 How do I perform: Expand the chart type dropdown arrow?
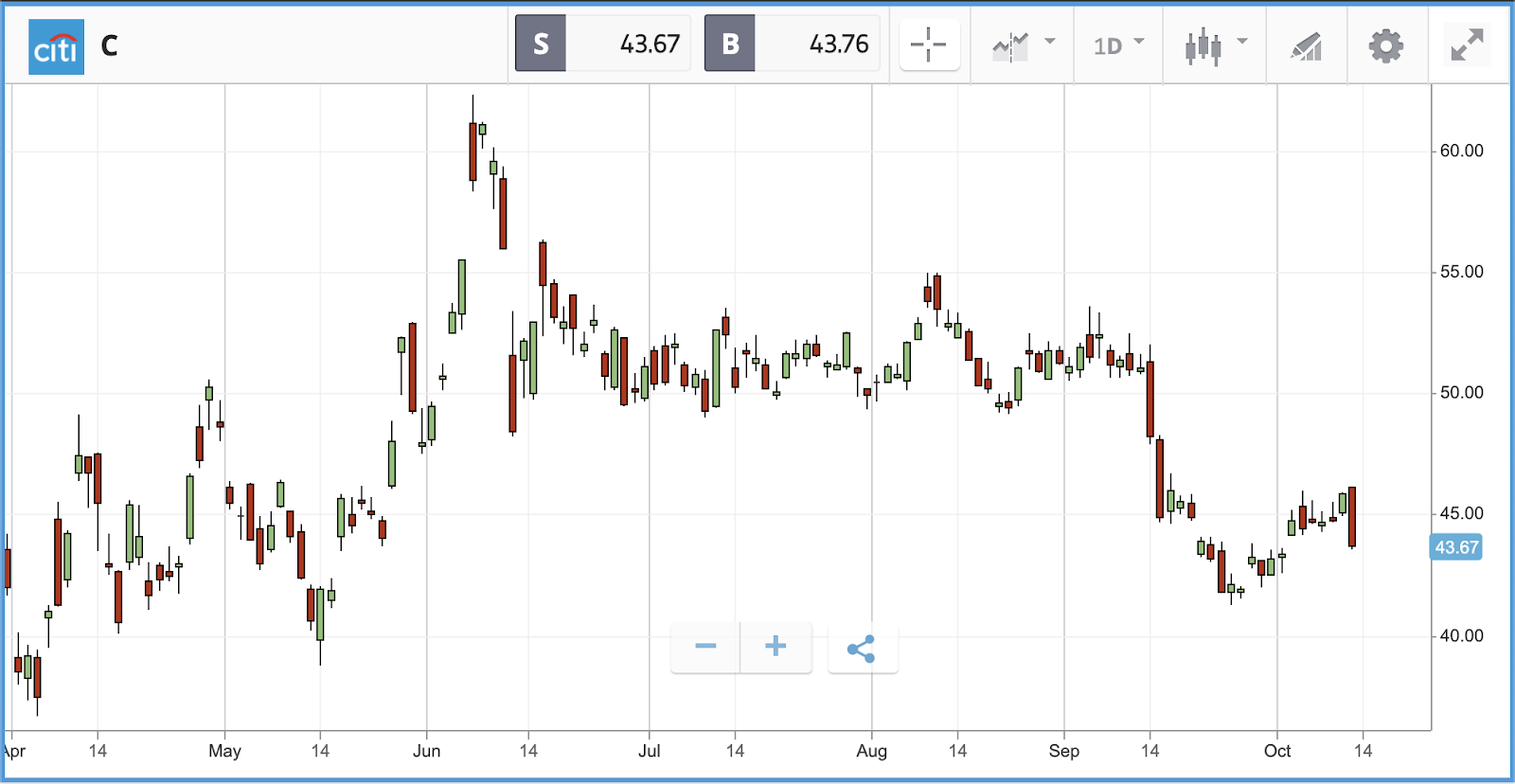(x=1242, y=41)
